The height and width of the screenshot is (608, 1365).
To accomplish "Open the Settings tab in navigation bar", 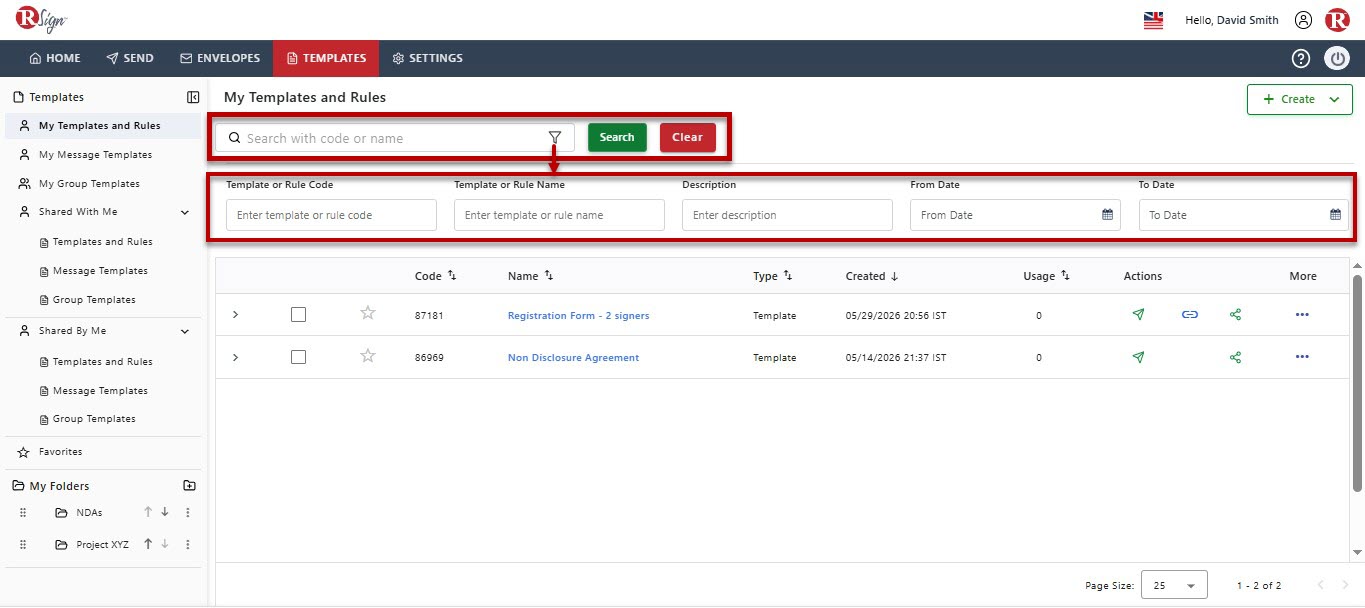I will pos(428,58).
